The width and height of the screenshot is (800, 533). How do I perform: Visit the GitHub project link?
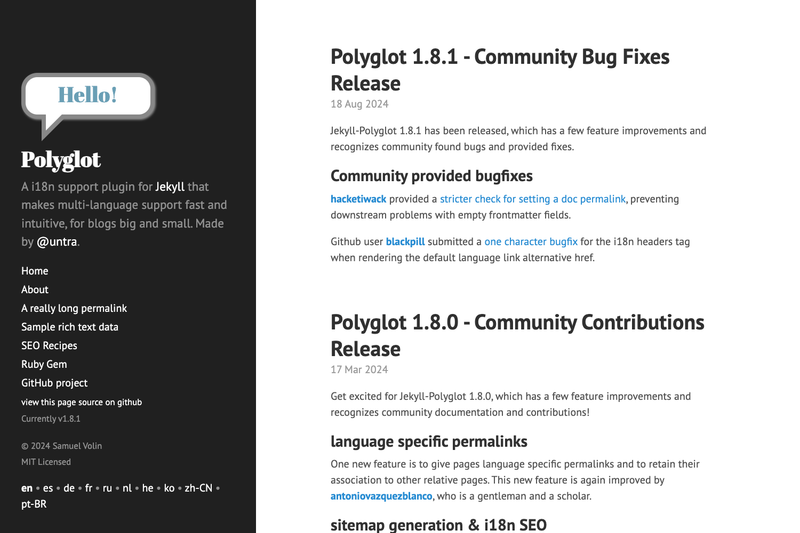tap(54, 383)
